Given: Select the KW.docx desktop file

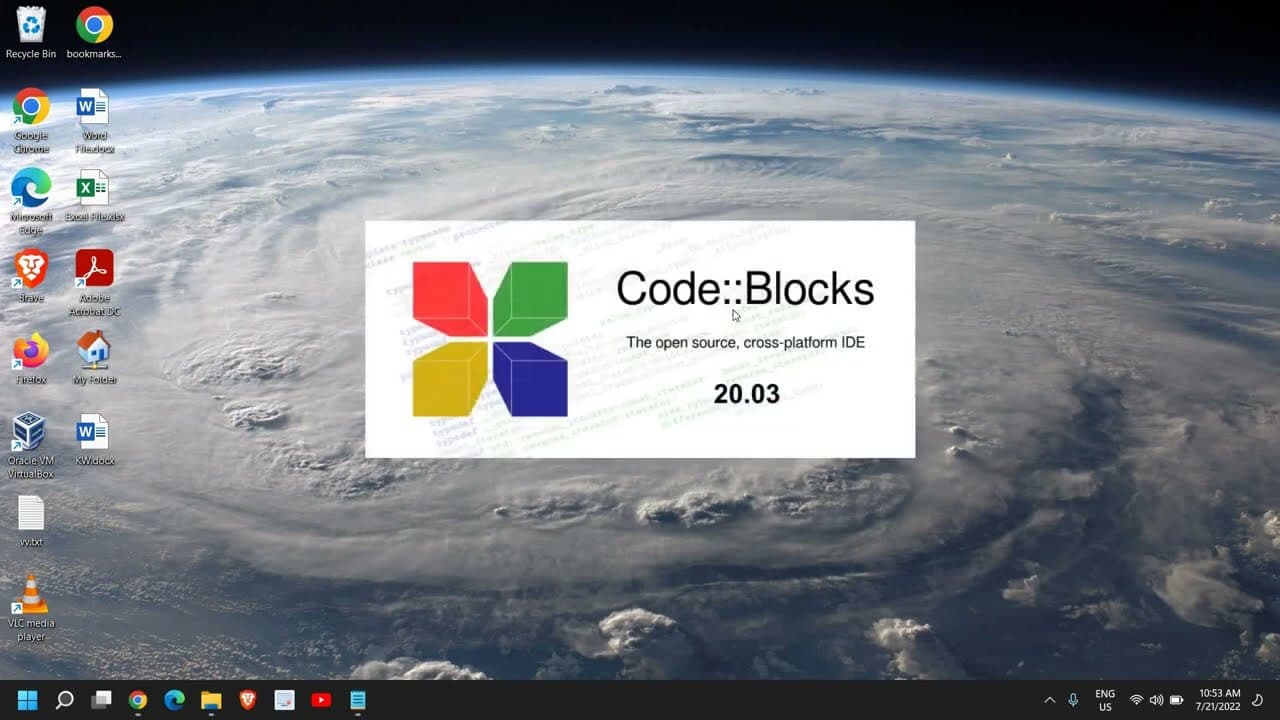Looking at the screenshot, I should click(x=94, y=440).
